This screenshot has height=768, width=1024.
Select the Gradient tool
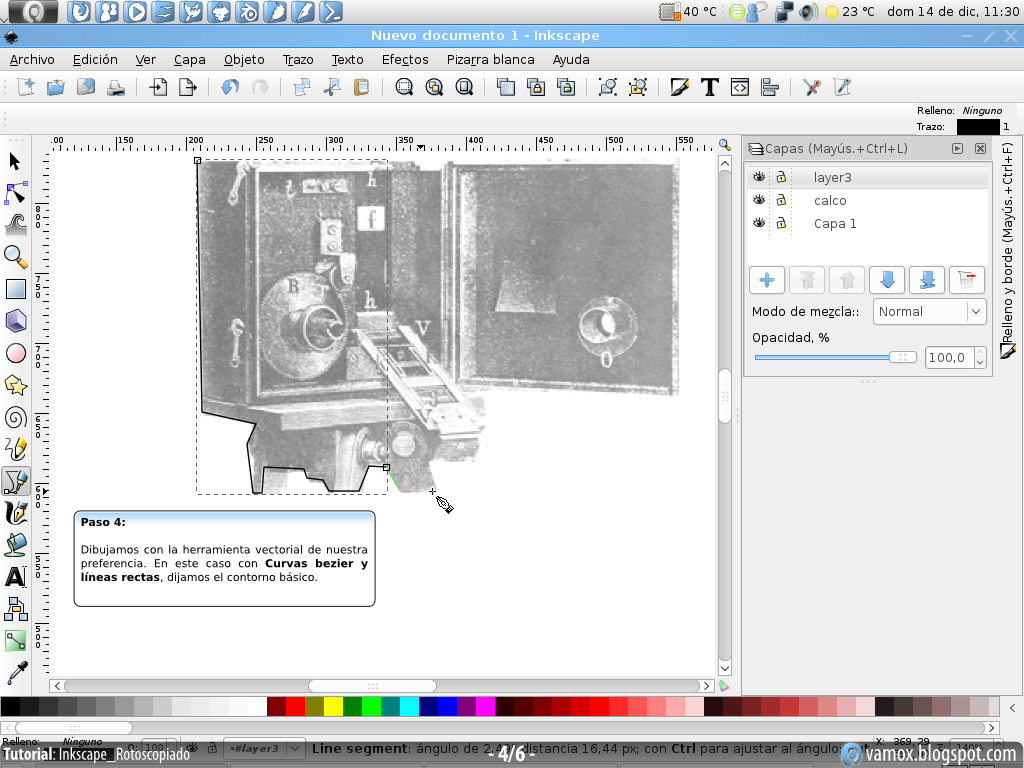coord(16,641)
